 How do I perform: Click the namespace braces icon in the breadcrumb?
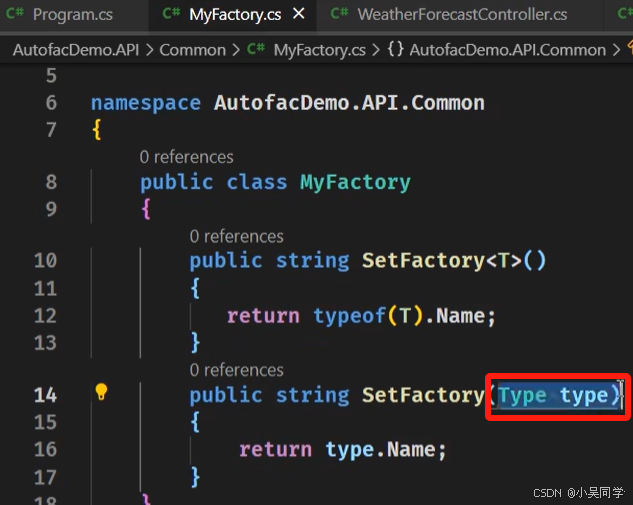395,50
